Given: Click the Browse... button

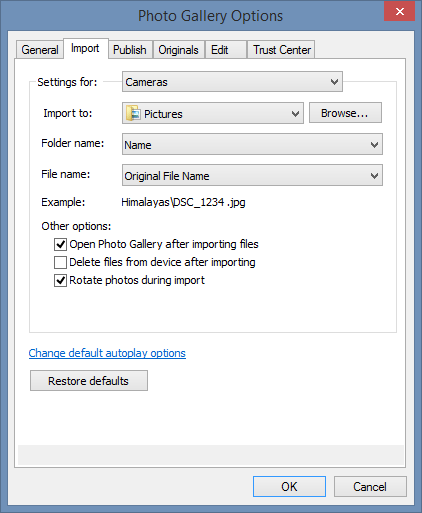Looking at the screenshot, I should click(345, 113).
